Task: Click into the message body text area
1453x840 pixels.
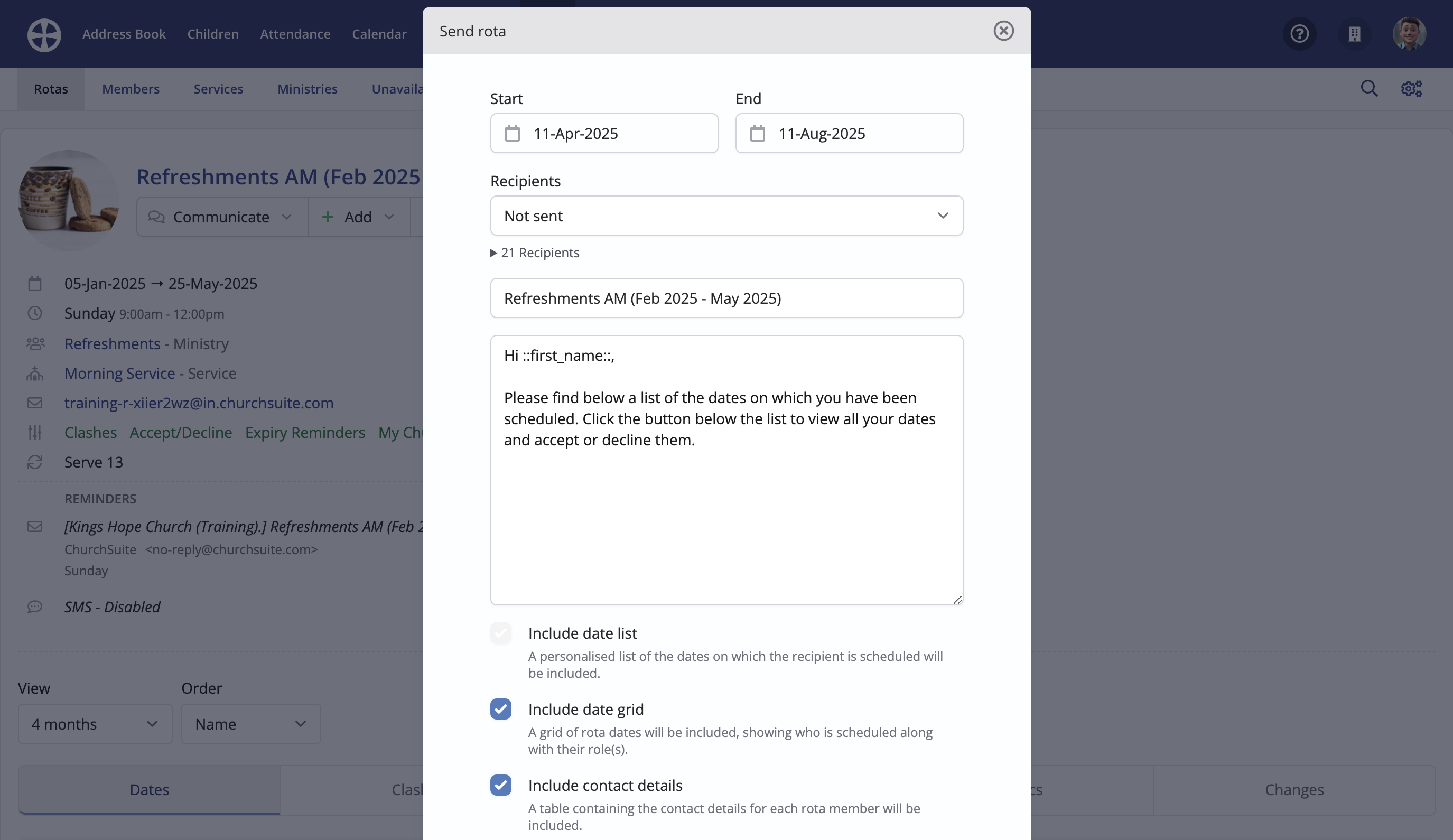Action: 726,470
